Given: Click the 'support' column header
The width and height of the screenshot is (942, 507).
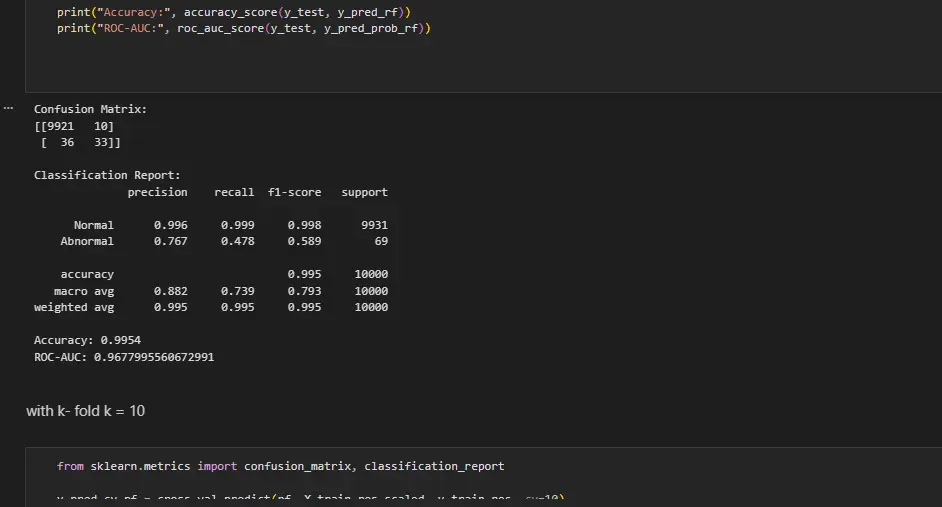Looking at the screenshot, I should 365,192.
